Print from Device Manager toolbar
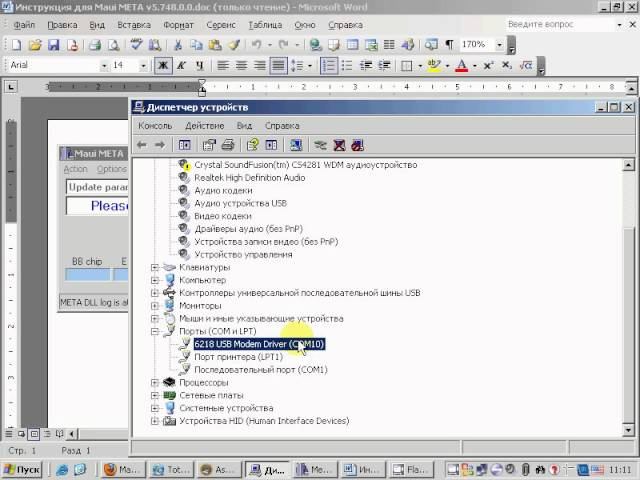640x480 pixels. pos(228,145)
